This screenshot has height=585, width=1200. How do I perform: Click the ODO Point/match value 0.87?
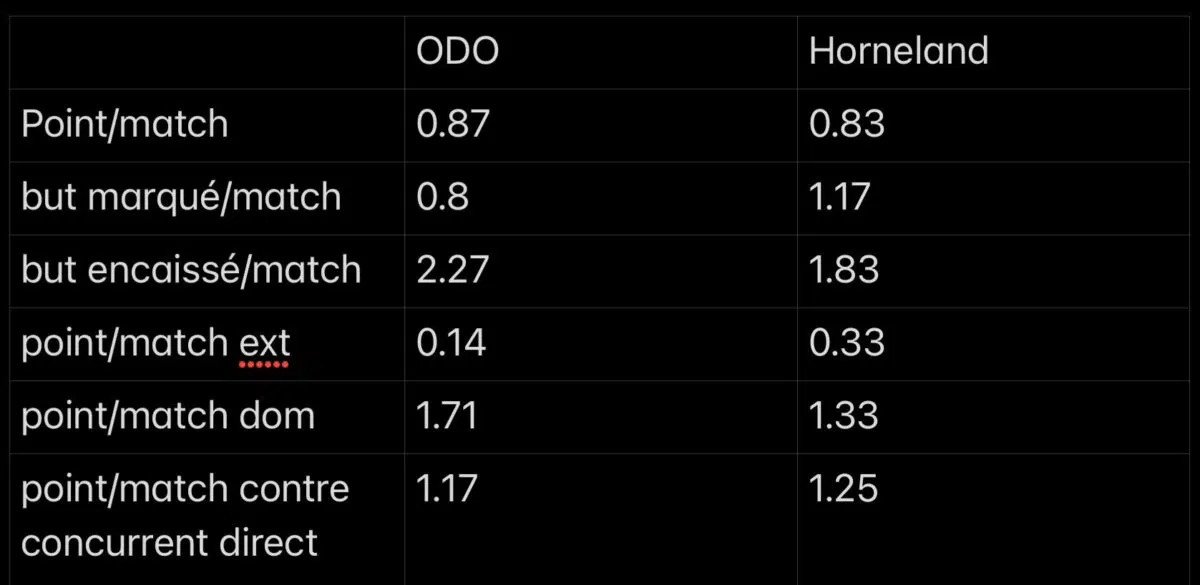click(452, 124)
